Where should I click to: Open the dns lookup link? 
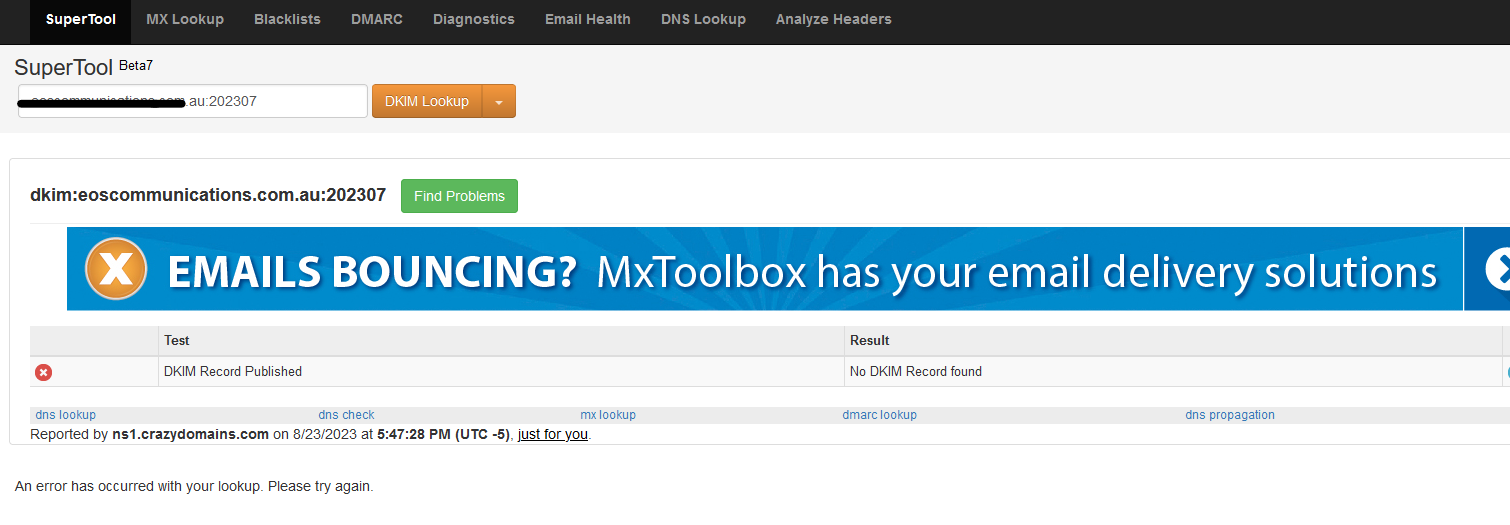(66, 415)
